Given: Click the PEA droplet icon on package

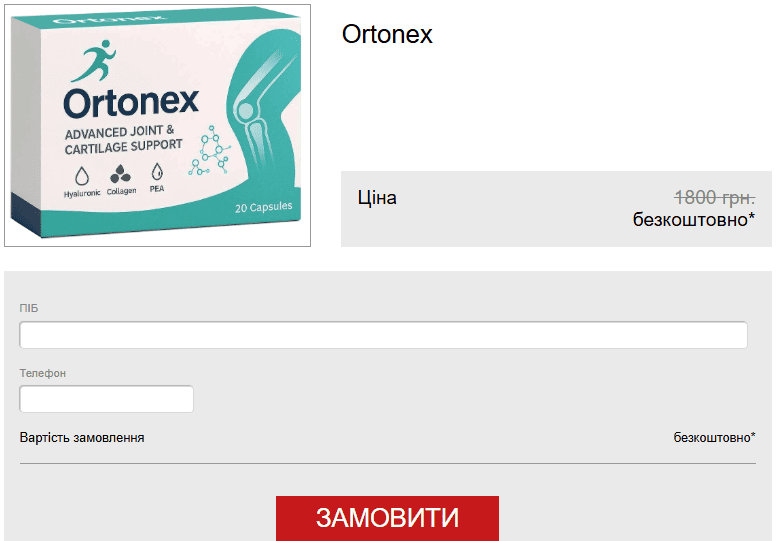Looking at the screenshot, I should (x=157, y=172).
